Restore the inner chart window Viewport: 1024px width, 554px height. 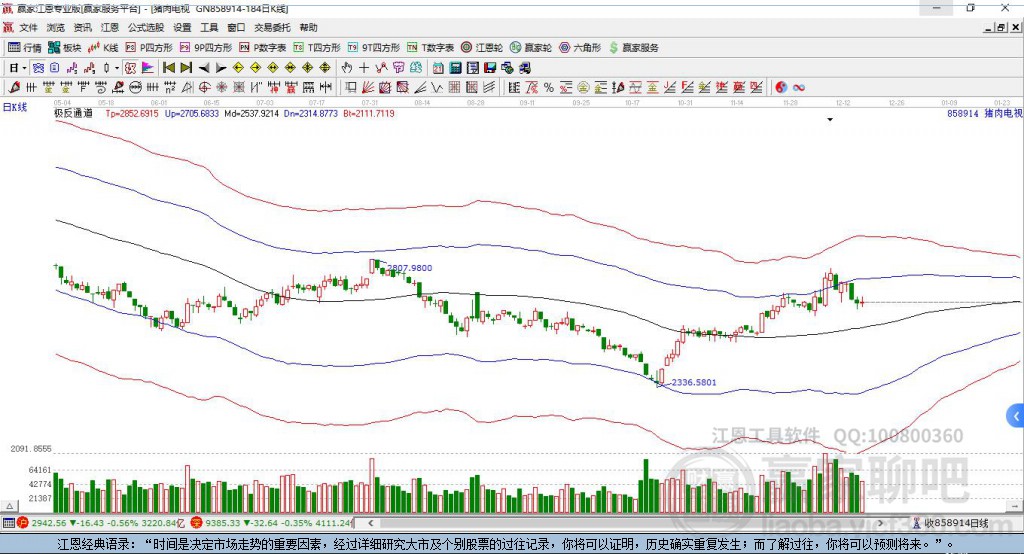click(x=1001, y=27)
